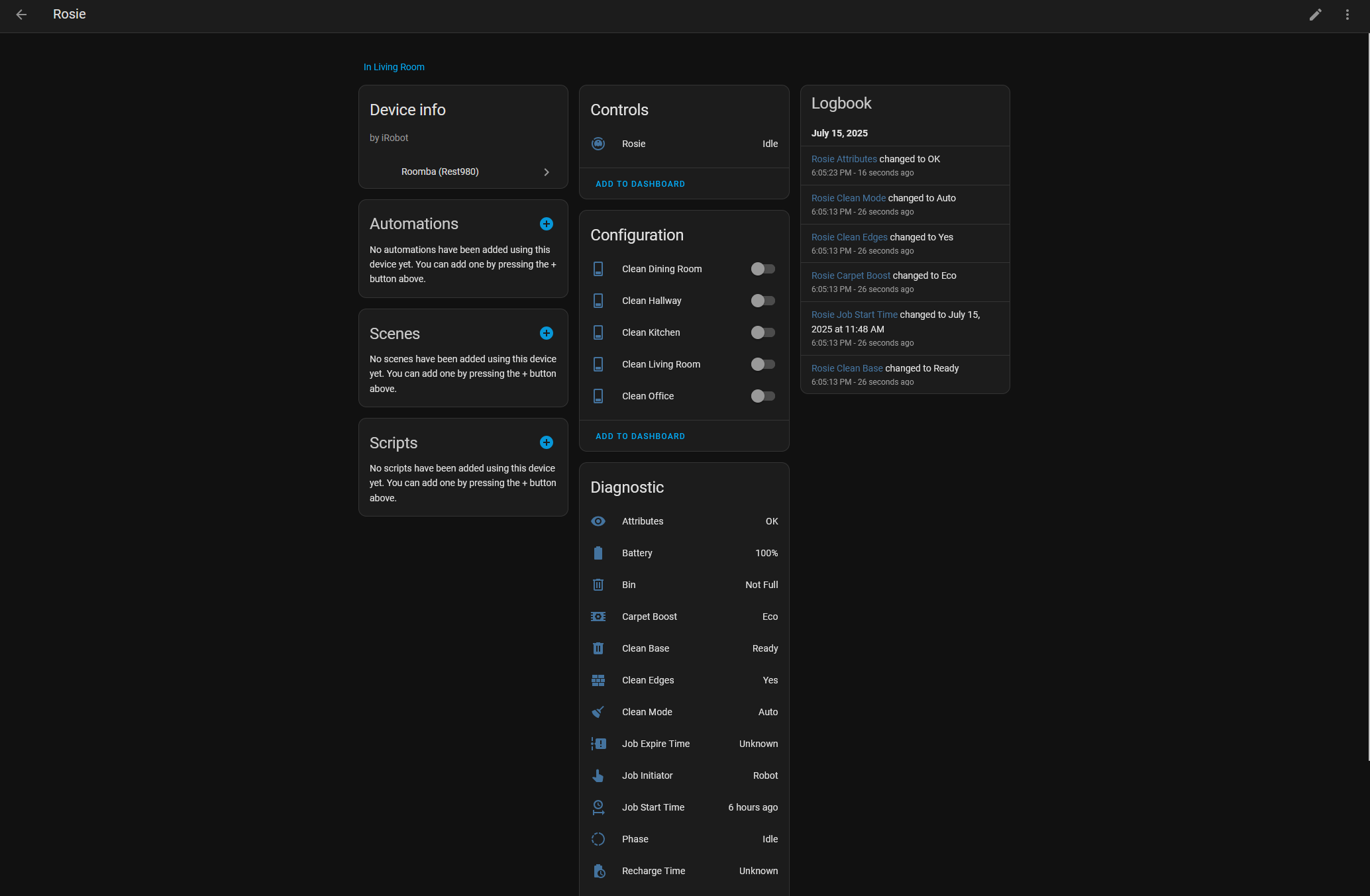Click the eye icon next to Attributes

point(598,521)
